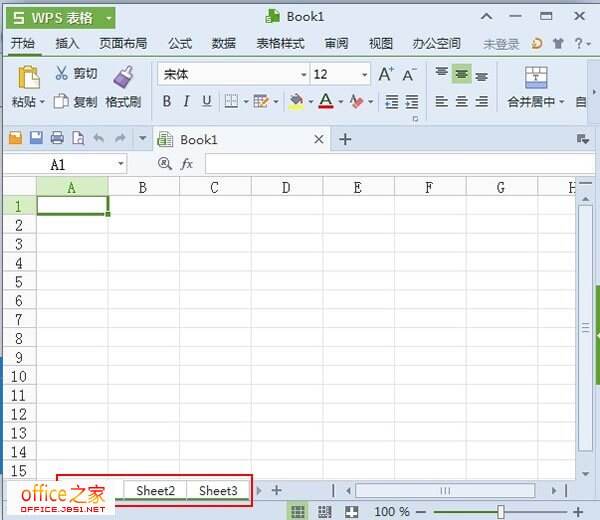Open the Insert ribbon tab
The image size is (600, 520).
(x=67, y=44)
